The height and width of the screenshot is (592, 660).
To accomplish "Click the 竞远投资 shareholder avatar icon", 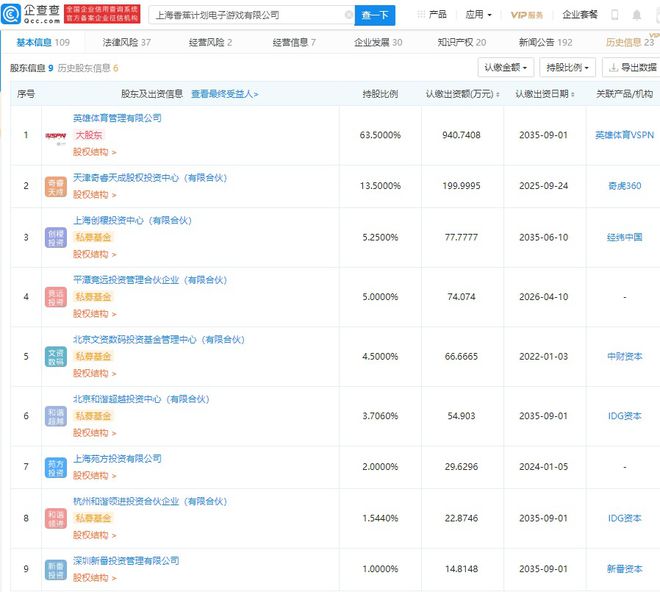I will pyautogui.click(x=56, y=298).
